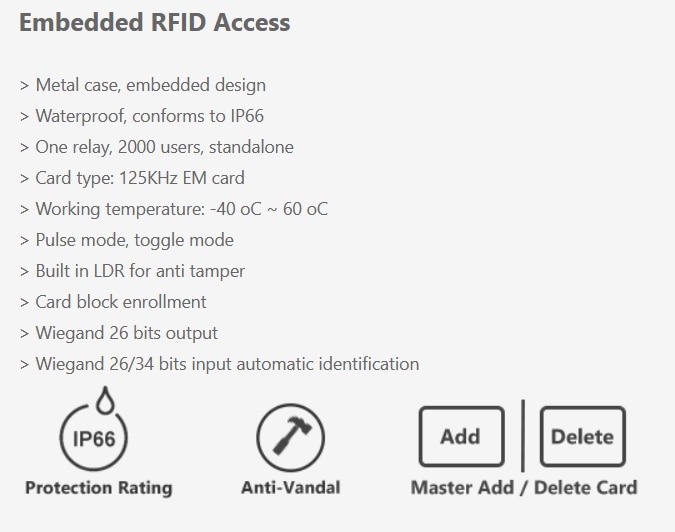The width and height of the screenshot is (675, 532).
Task: Click the IP66 water drop icon
Action: click(94, 429)
